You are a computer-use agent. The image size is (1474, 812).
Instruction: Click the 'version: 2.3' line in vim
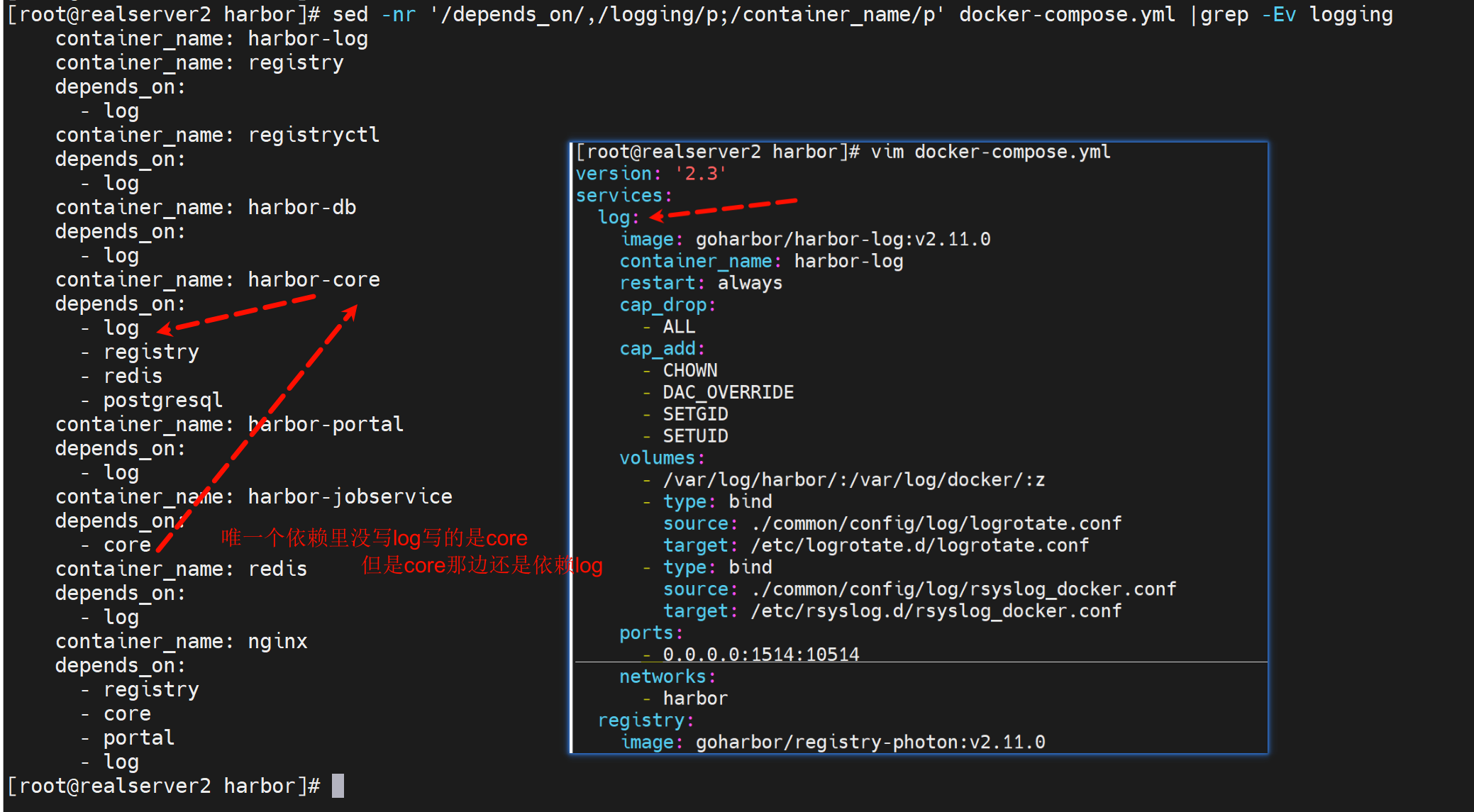pos(650,174)
